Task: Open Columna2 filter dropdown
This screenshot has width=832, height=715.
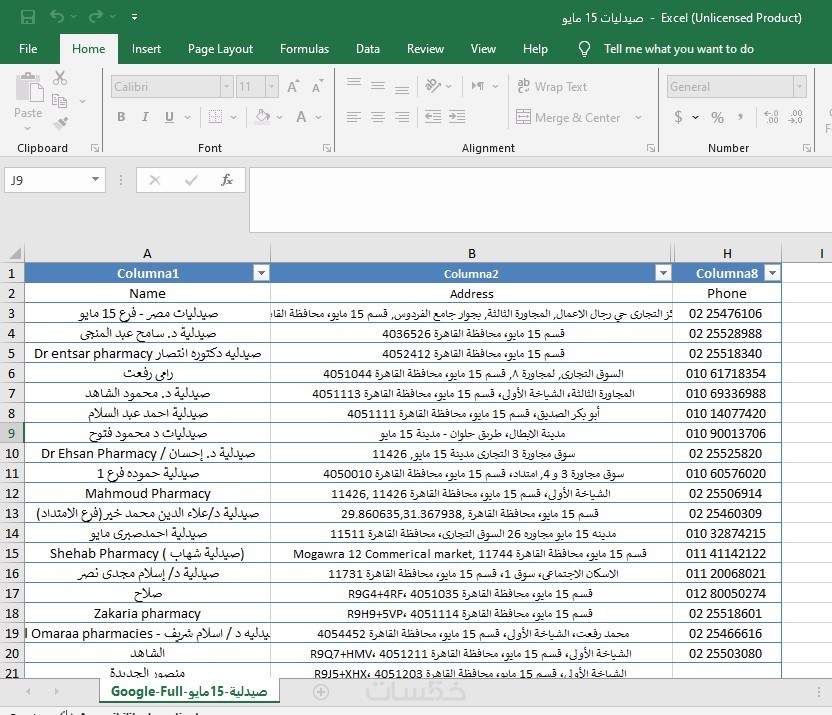Action: click(663, 273)
